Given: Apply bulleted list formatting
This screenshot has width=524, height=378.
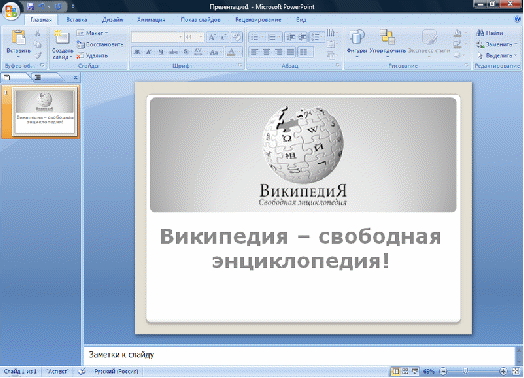Looking at the screenshot, I should tap(256, 37).
